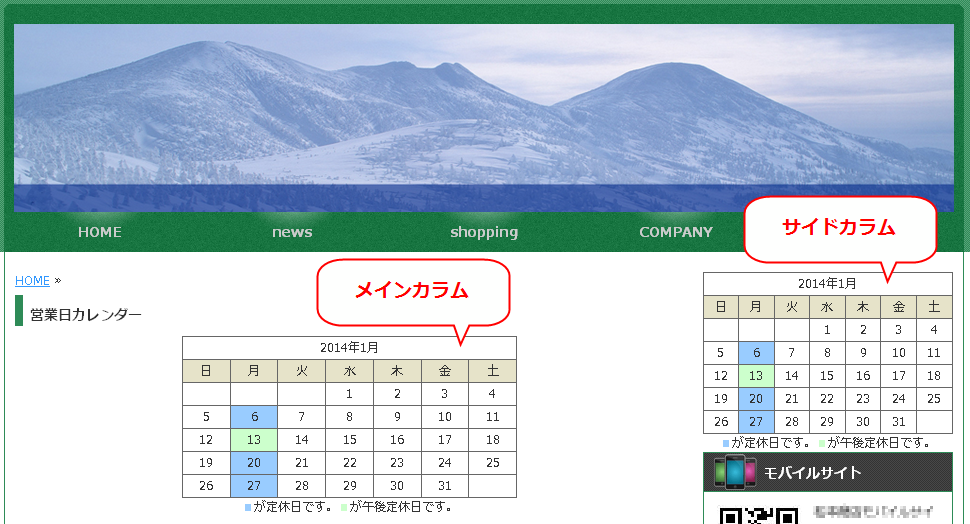
Task: Click the blue legend swatch under the main calendar
Action: 248,508
